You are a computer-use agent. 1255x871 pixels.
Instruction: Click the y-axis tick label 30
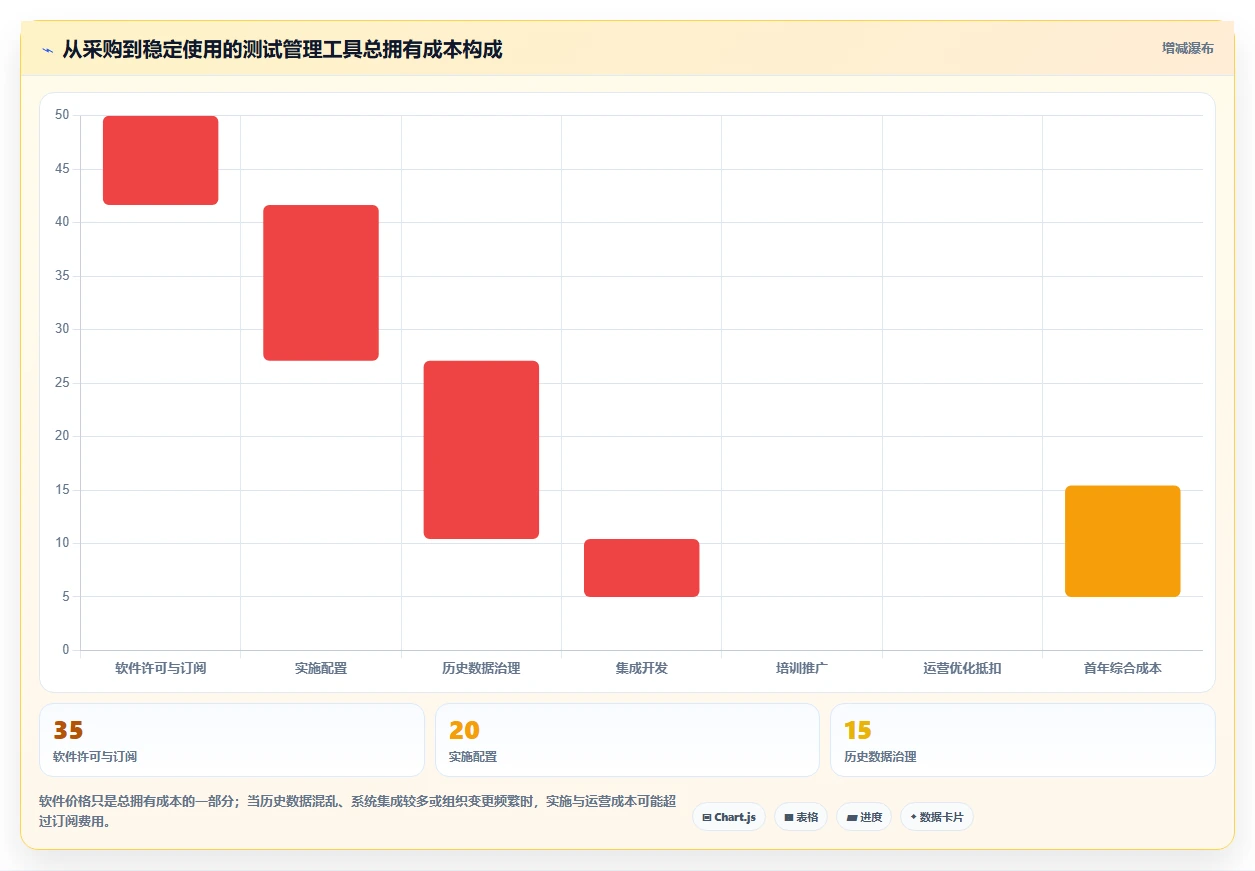point(62,329)
